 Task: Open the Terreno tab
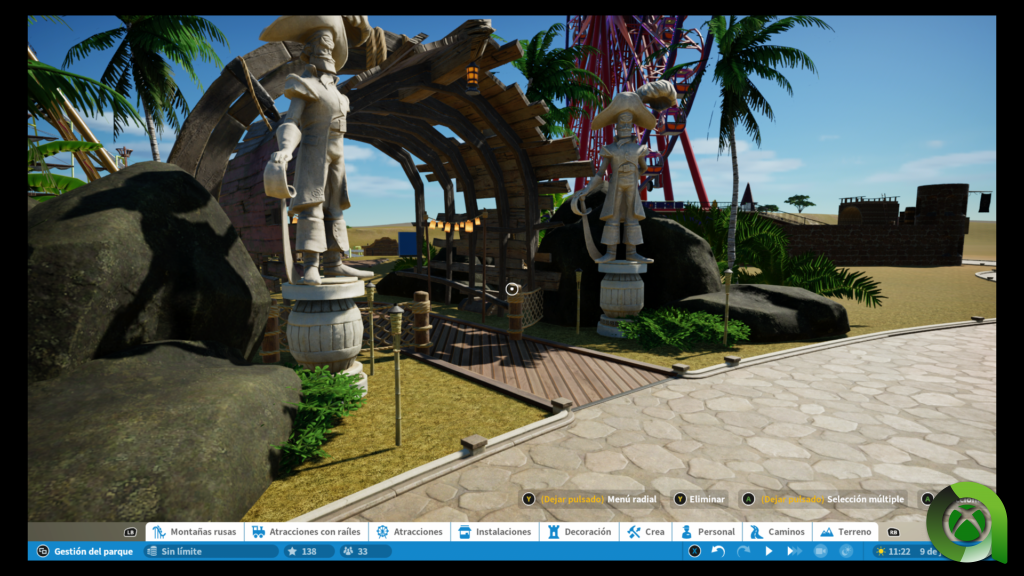845,532
